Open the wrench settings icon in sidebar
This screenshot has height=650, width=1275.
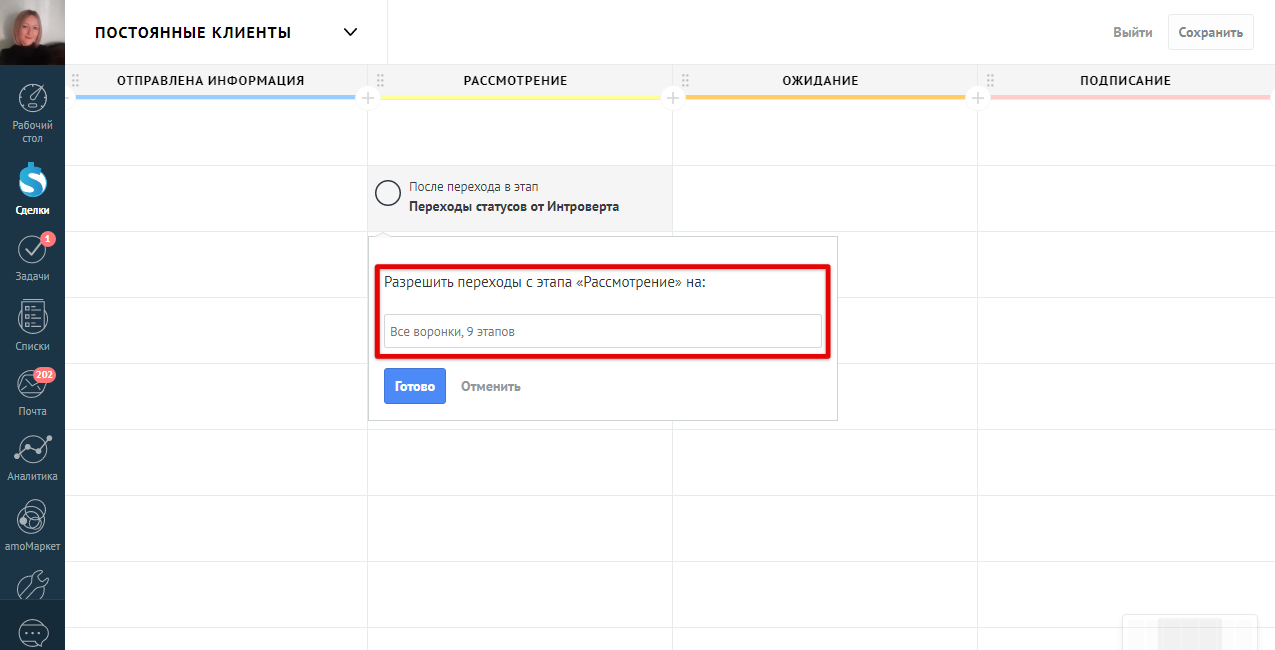click(x=32, y=584)
